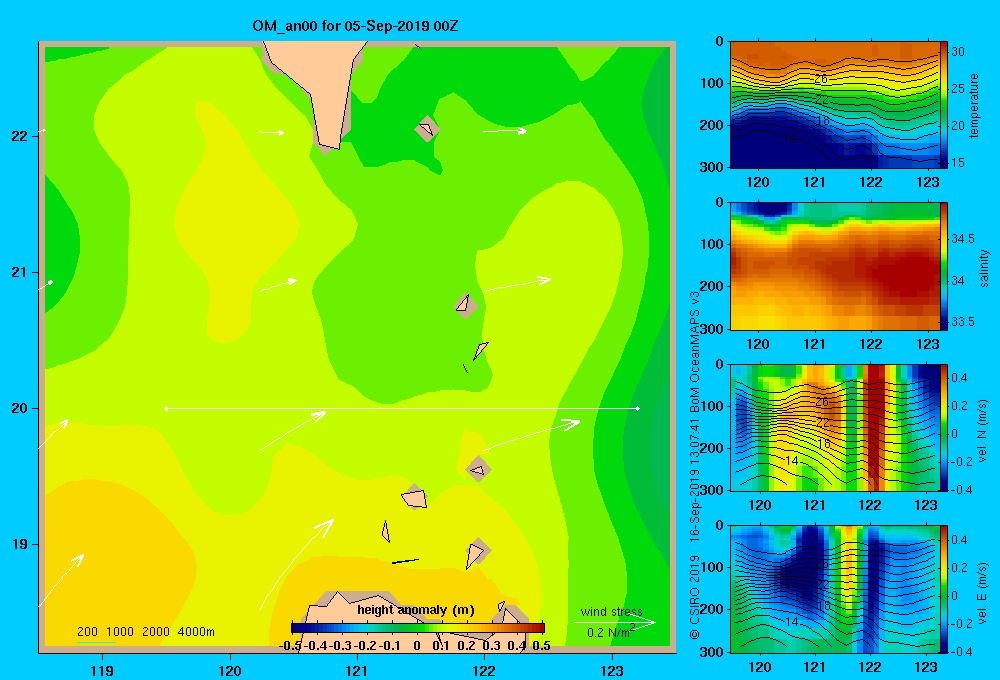
Task: Click the transect line along latitude 20
Action: click(x=402, y=408)
